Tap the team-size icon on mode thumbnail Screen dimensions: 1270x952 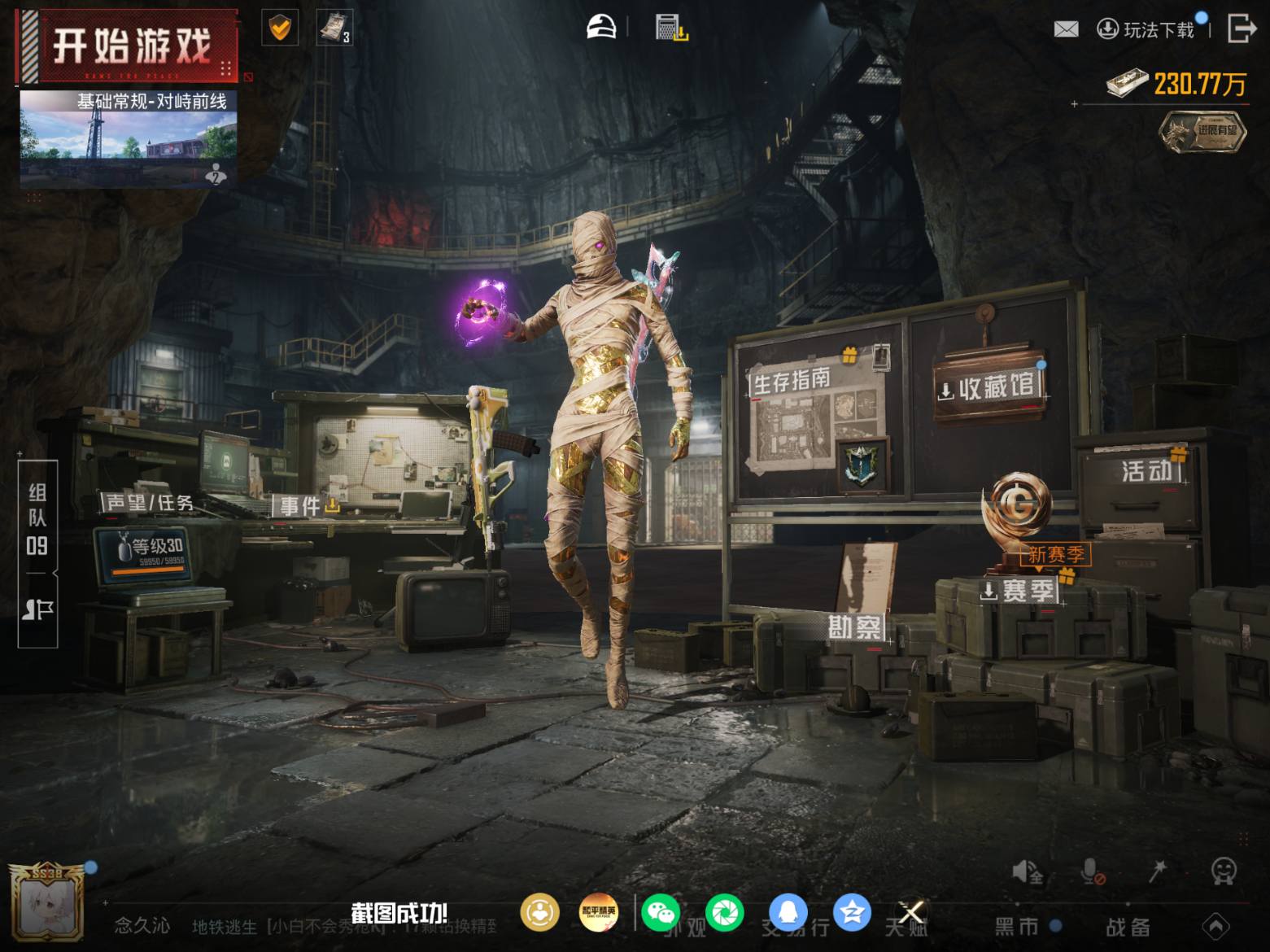[x=216, y=173]
